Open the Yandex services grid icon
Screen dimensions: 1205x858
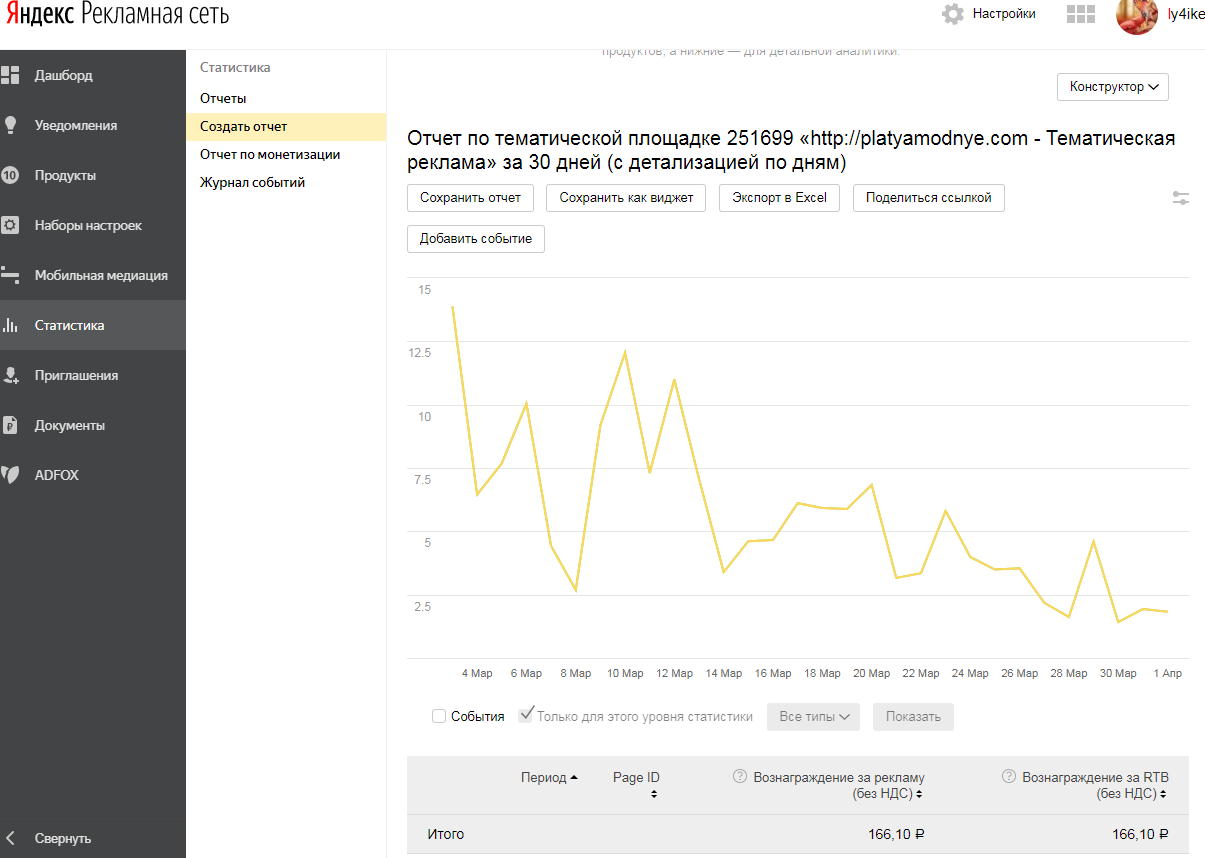coord(1080,14)
